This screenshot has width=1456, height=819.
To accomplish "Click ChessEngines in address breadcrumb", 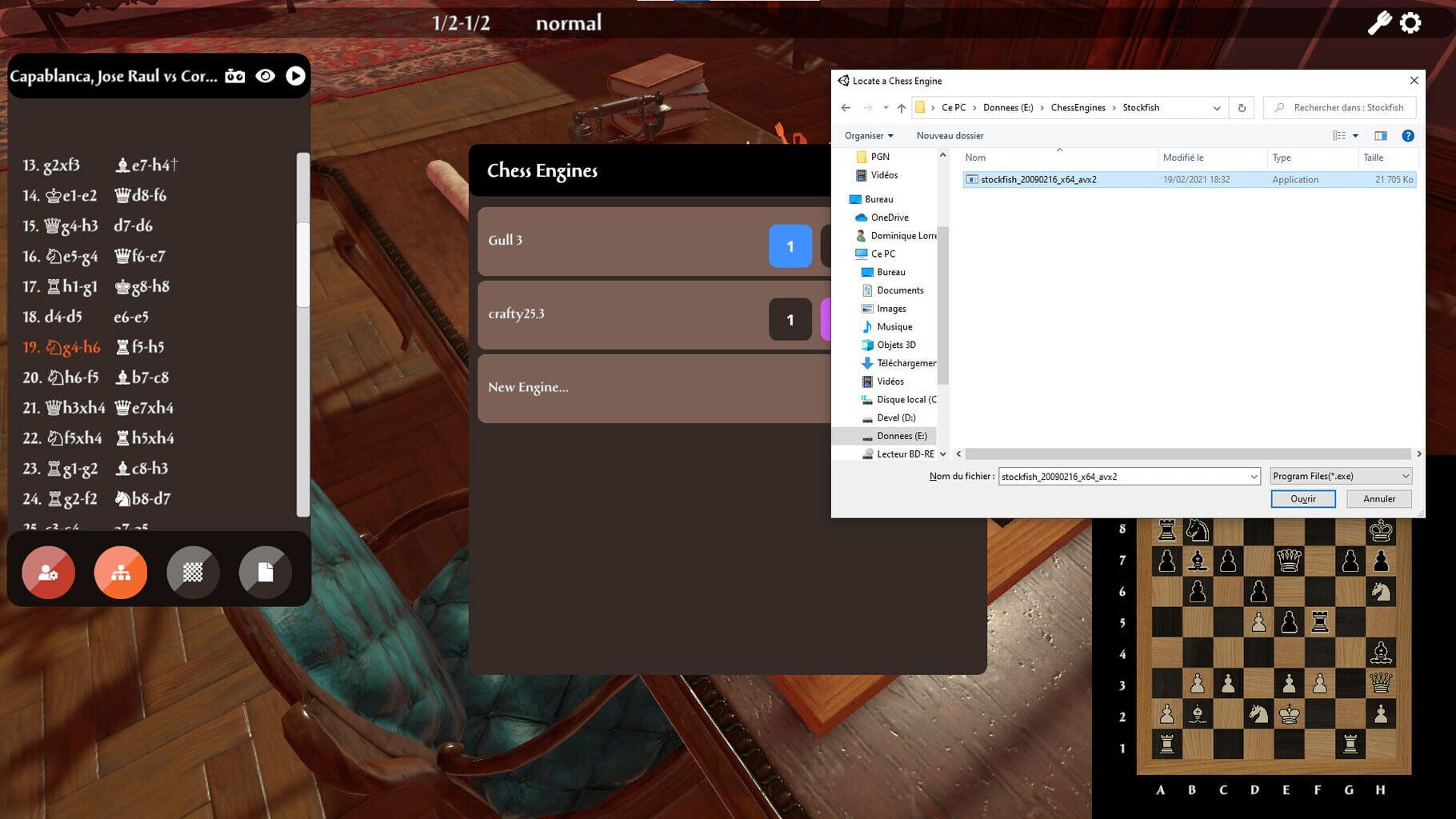I will 1078,107.
